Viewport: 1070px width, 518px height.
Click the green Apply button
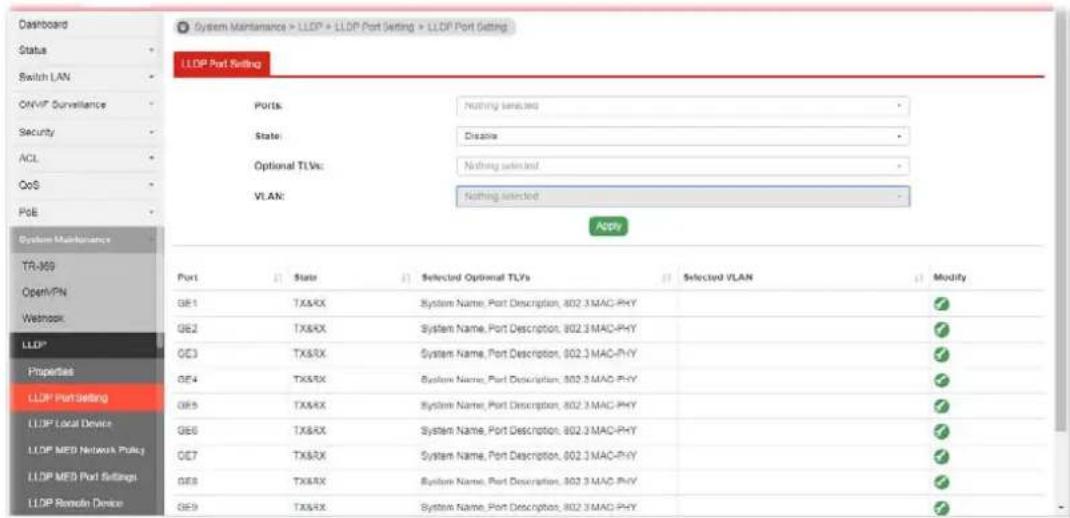607,226
